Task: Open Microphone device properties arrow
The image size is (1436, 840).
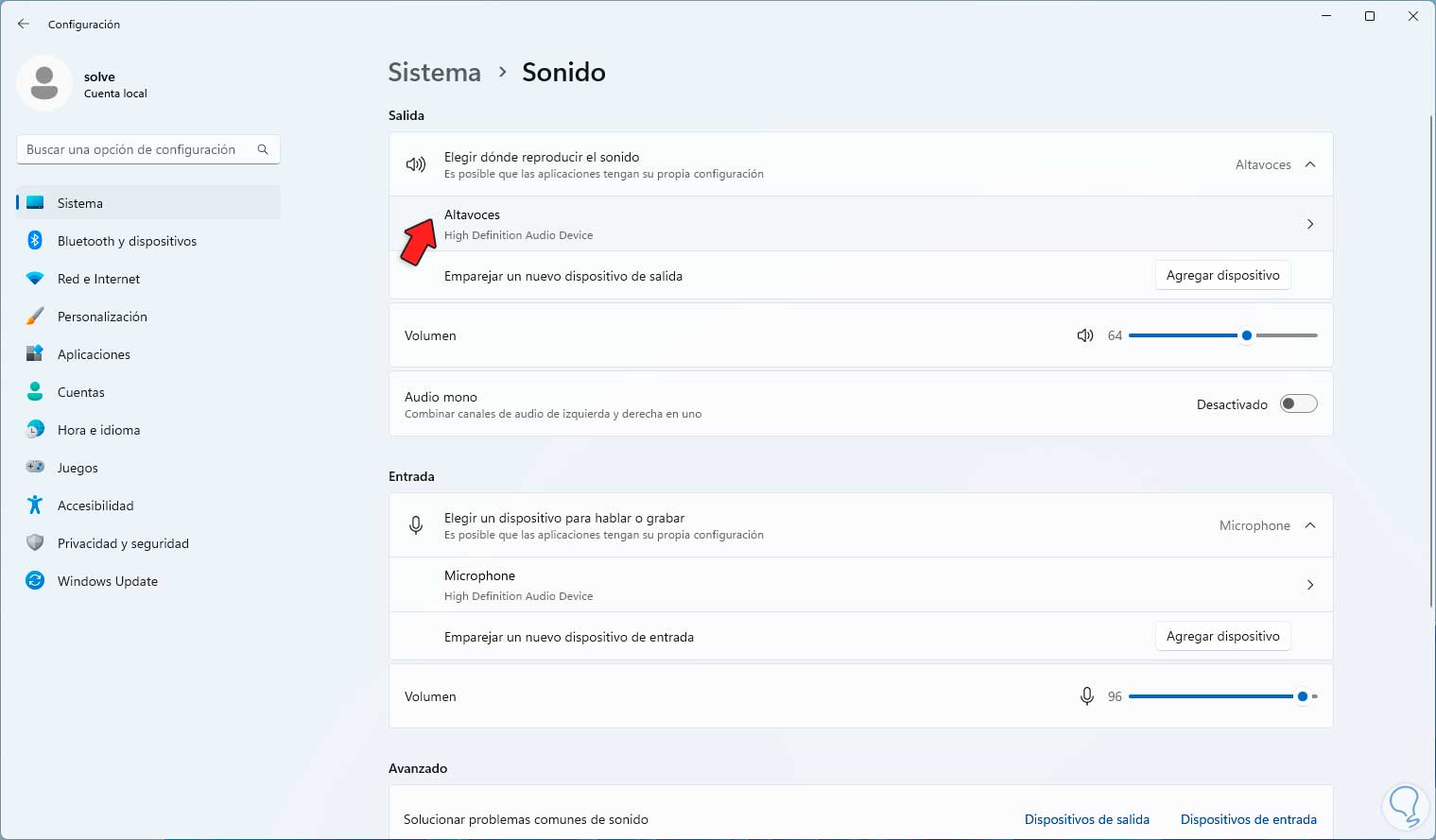Action: (x=1310, y=585)
